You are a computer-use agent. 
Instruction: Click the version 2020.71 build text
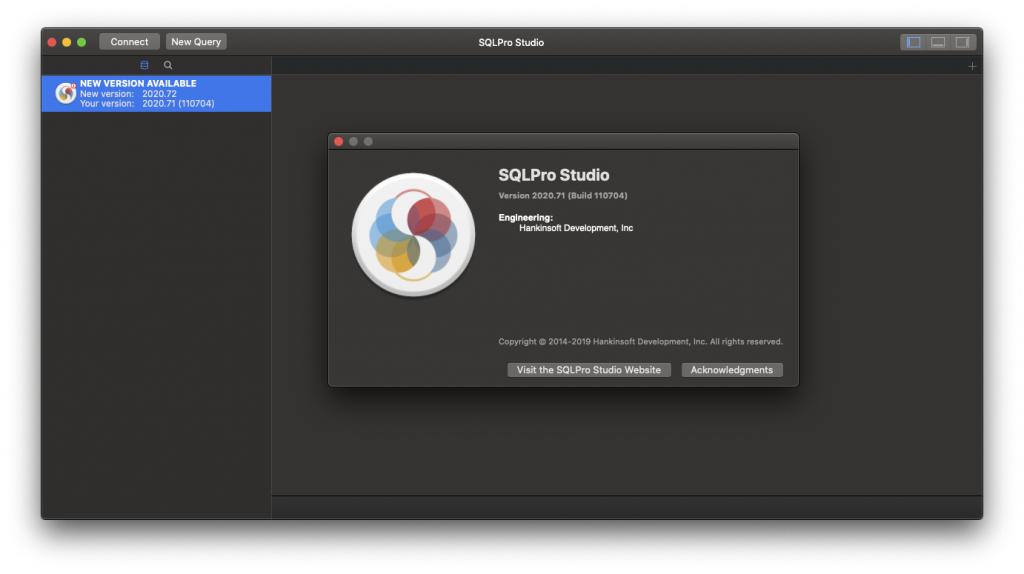click(x=562, y=195)
